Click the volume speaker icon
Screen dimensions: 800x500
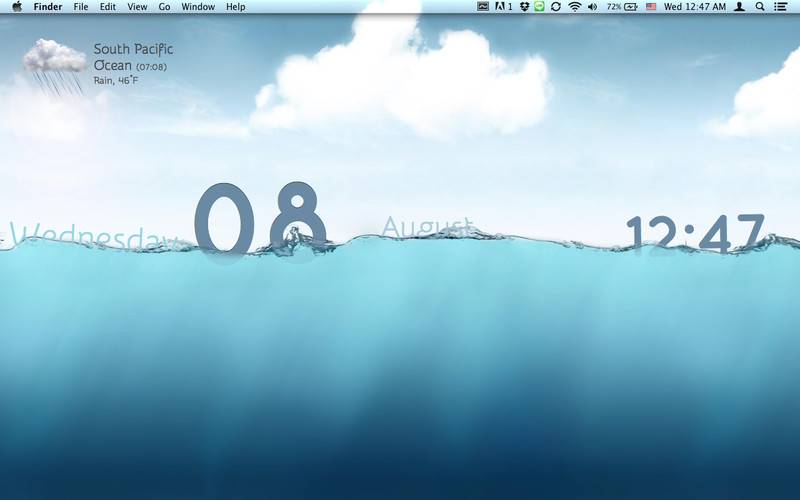point(592,7)
